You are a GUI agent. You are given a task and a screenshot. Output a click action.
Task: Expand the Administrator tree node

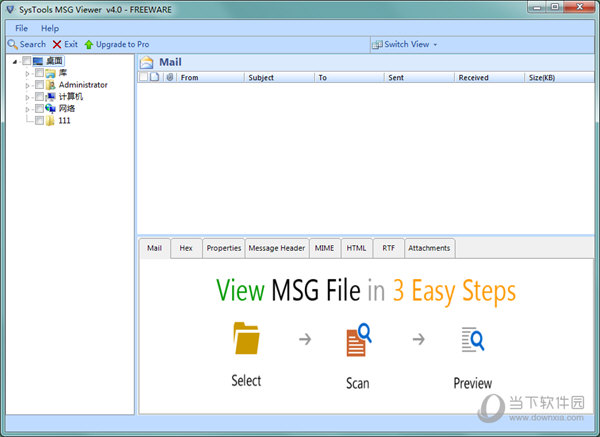27,85
